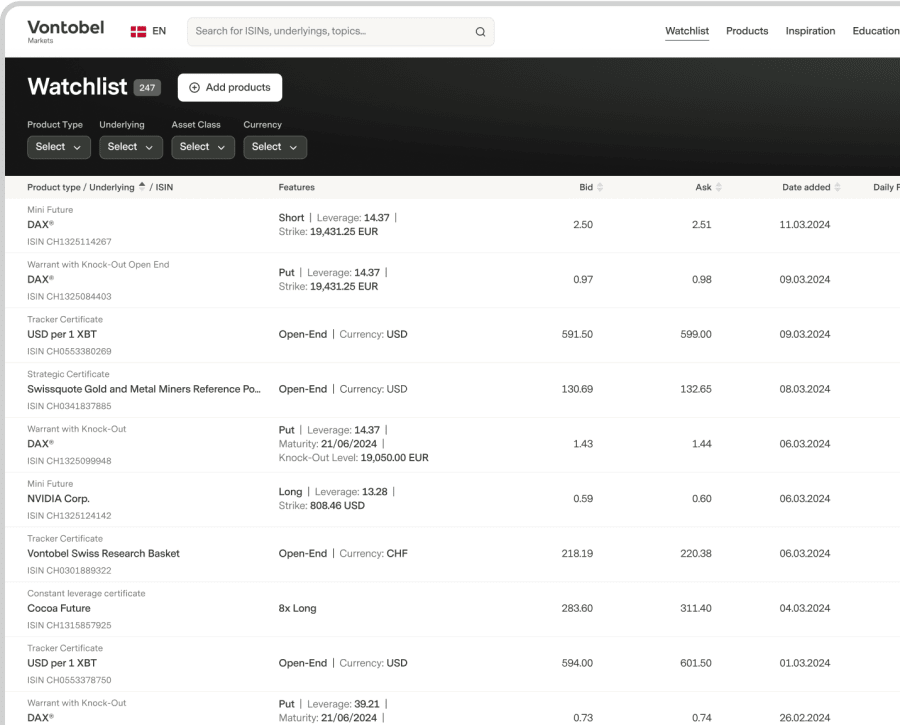The height and width of the screenshot is (725, 900).
Task: Sort the Ask column
Action: [x=719, y=187]
